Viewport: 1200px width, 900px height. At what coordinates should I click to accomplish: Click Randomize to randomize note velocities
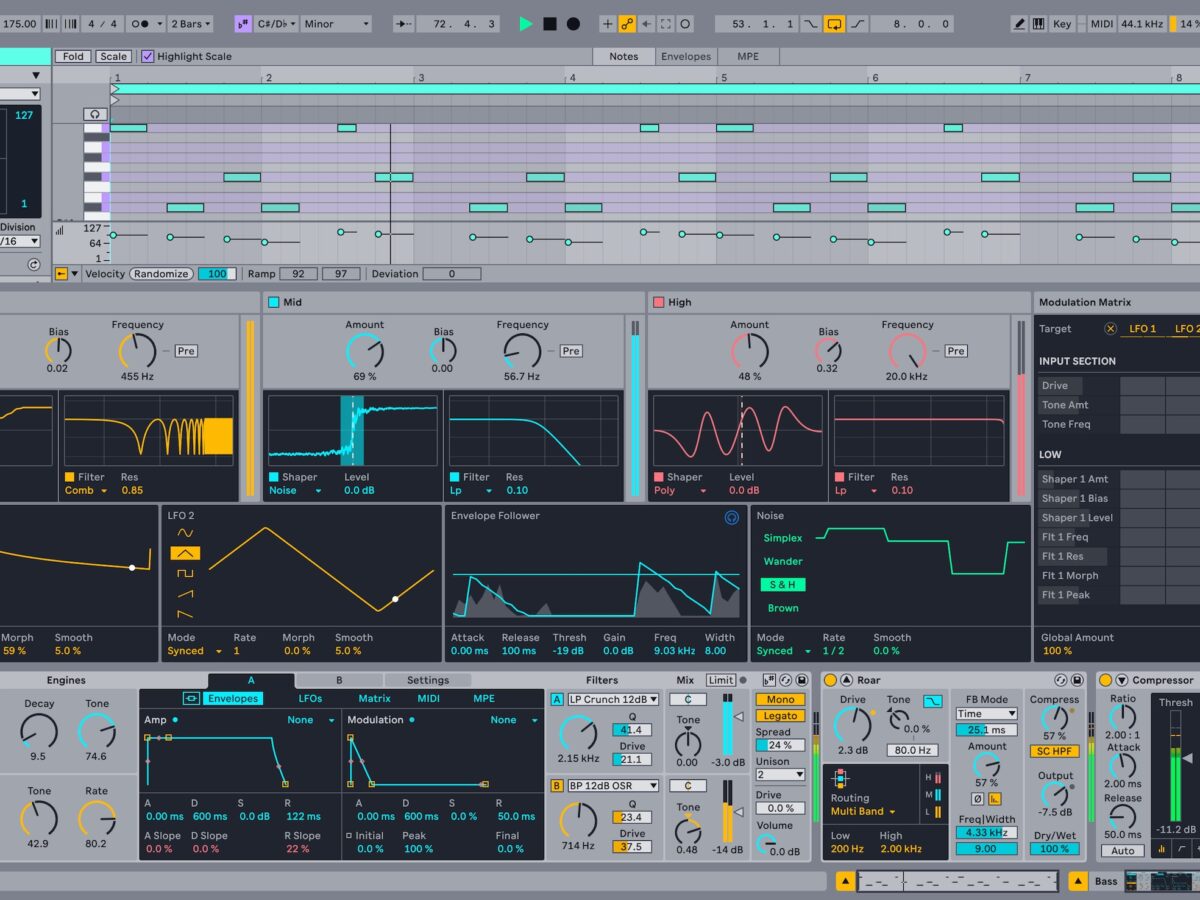point(161,273)
